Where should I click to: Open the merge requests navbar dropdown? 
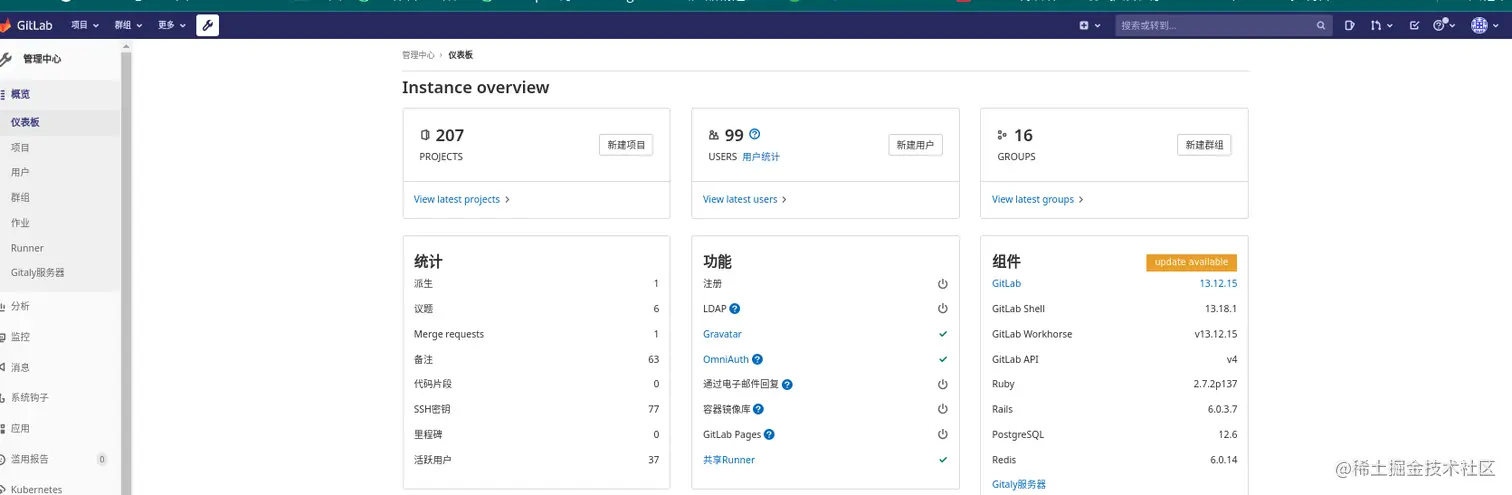(x=1381, y=25)
